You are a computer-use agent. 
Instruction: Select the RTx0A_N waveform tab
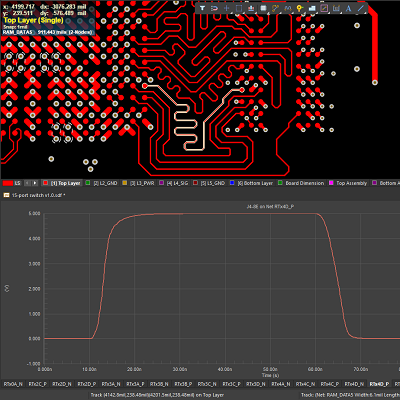click(x=13, y=384)
